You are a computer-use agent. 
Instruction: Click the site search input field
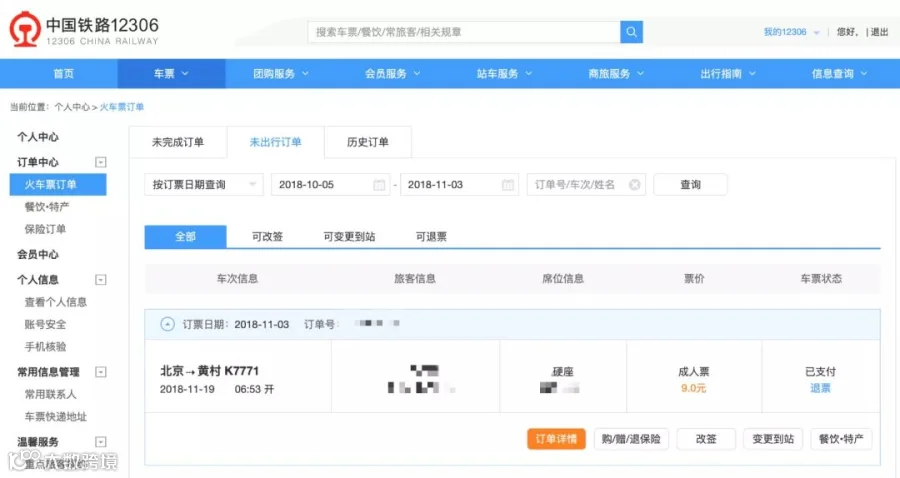[464, 32]
